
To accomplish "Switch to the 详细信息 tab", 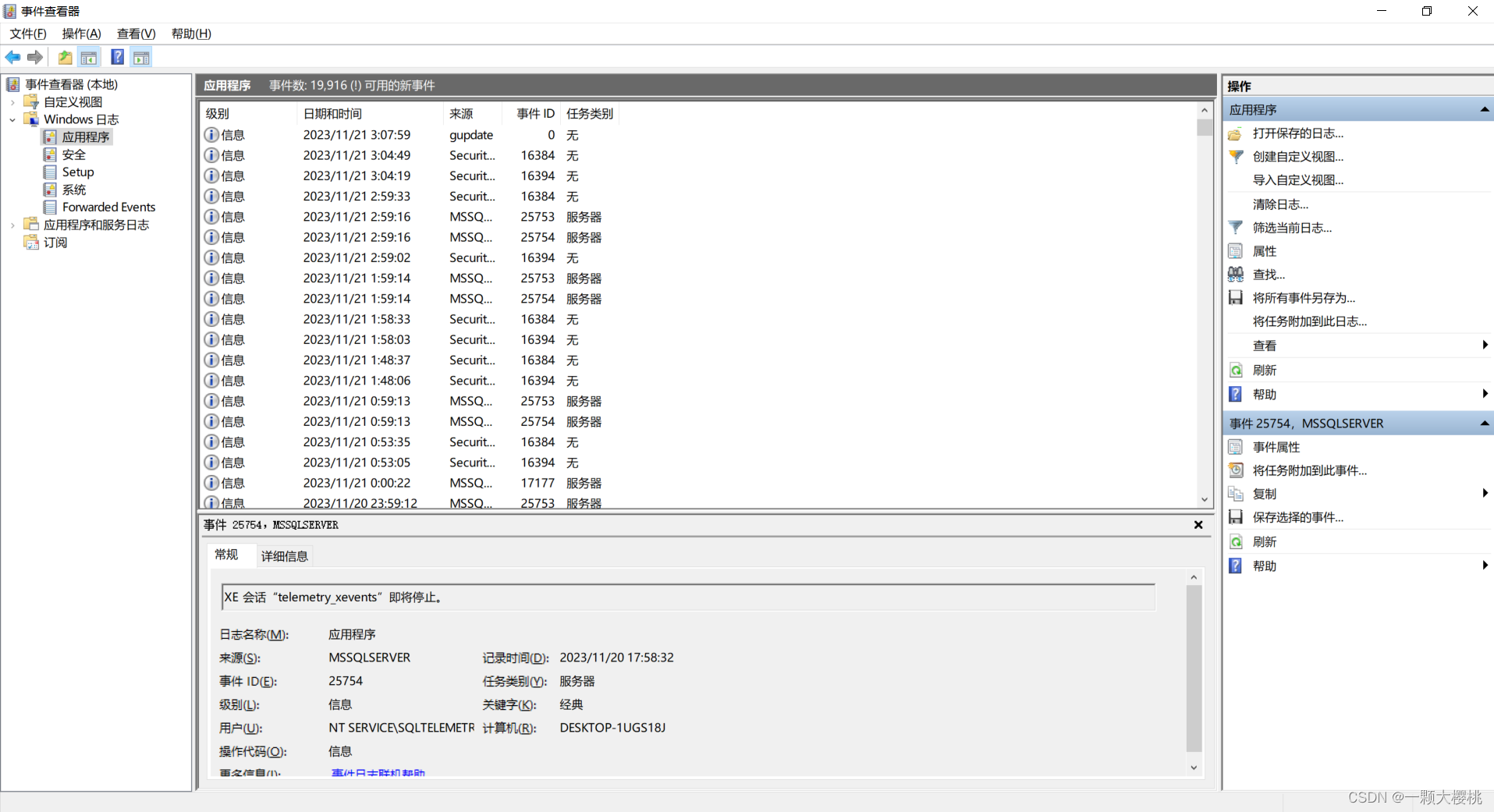I will tap(284, 556).
